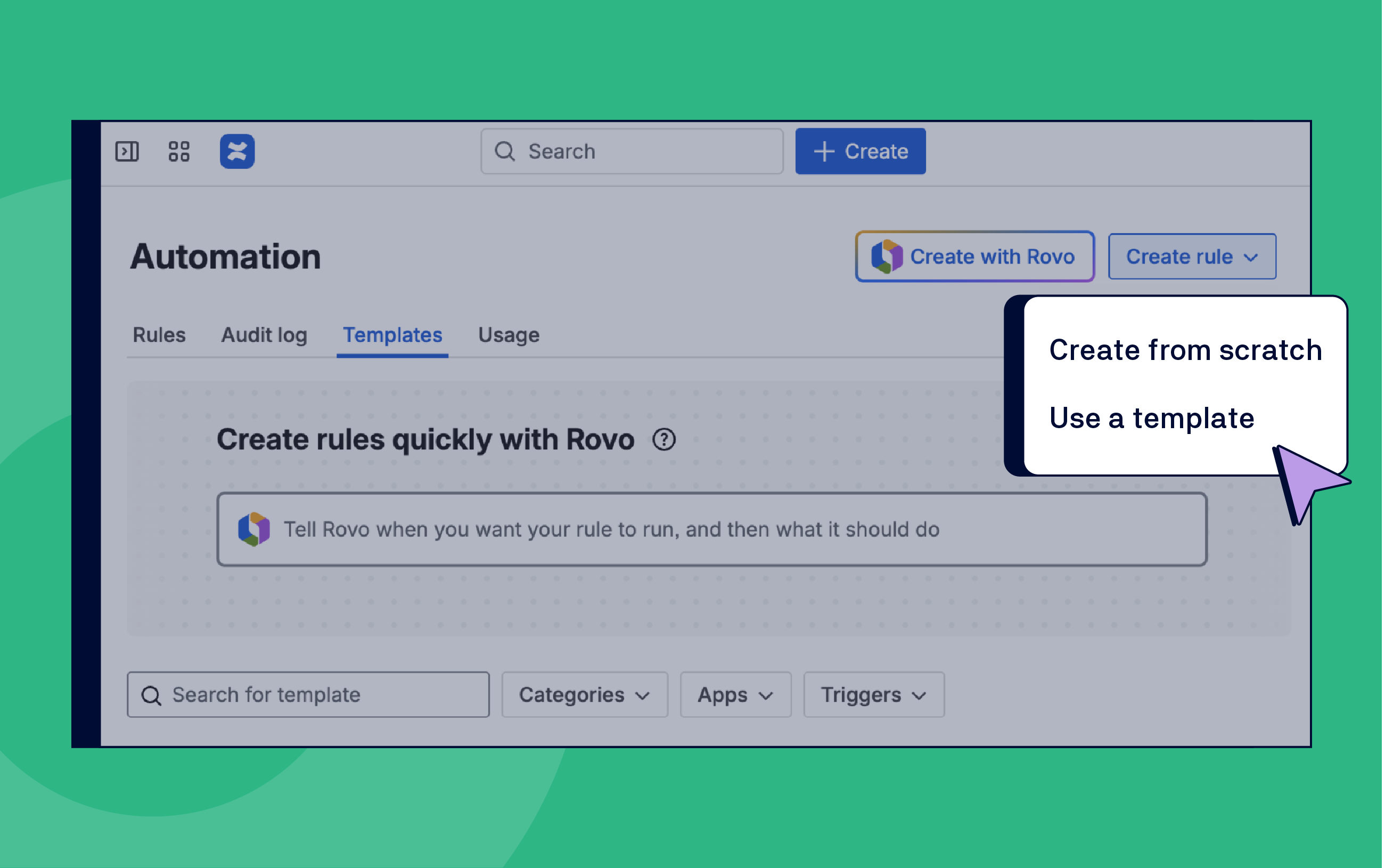The image size is (1385, 868).
Task: Click the Rovo icon on Create with Rovo
Action: (886, 257)
